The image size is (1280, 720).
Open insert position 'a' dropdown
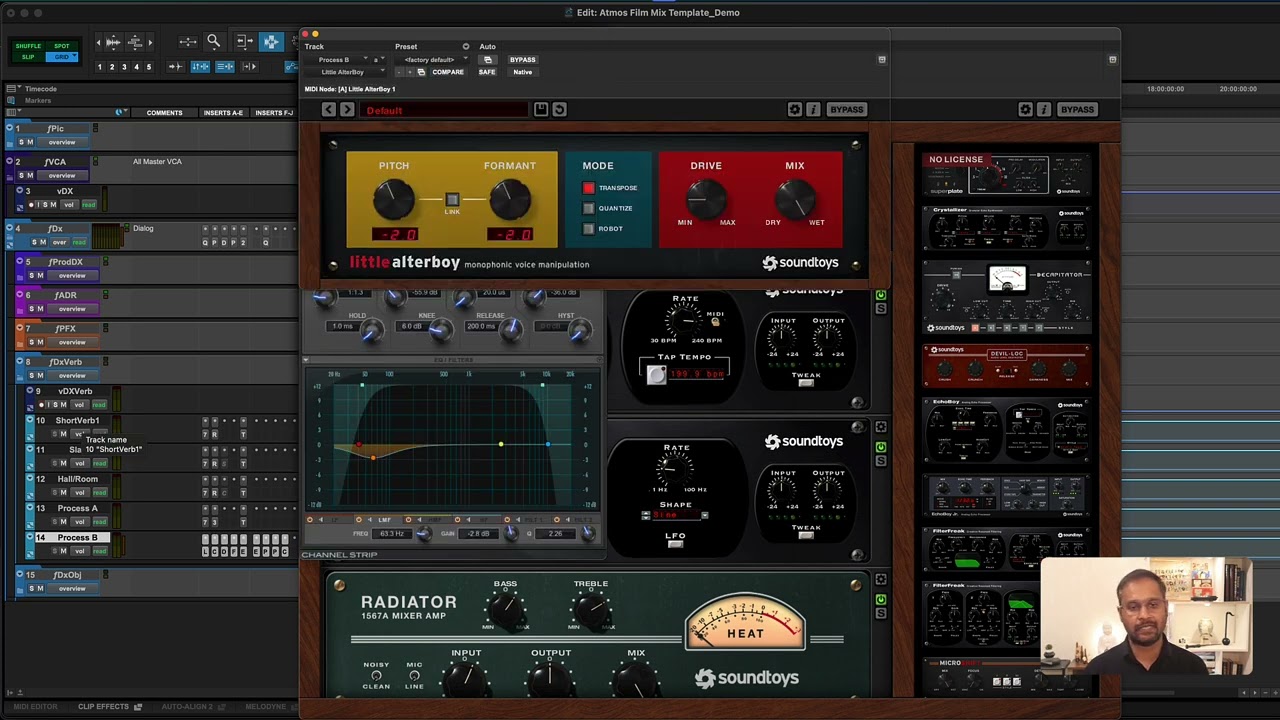(378, 60)
